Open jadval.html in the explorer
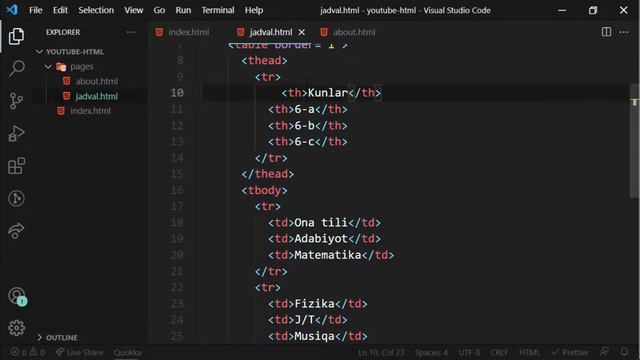Screen dimensions: 640x360 coord(96,96)
